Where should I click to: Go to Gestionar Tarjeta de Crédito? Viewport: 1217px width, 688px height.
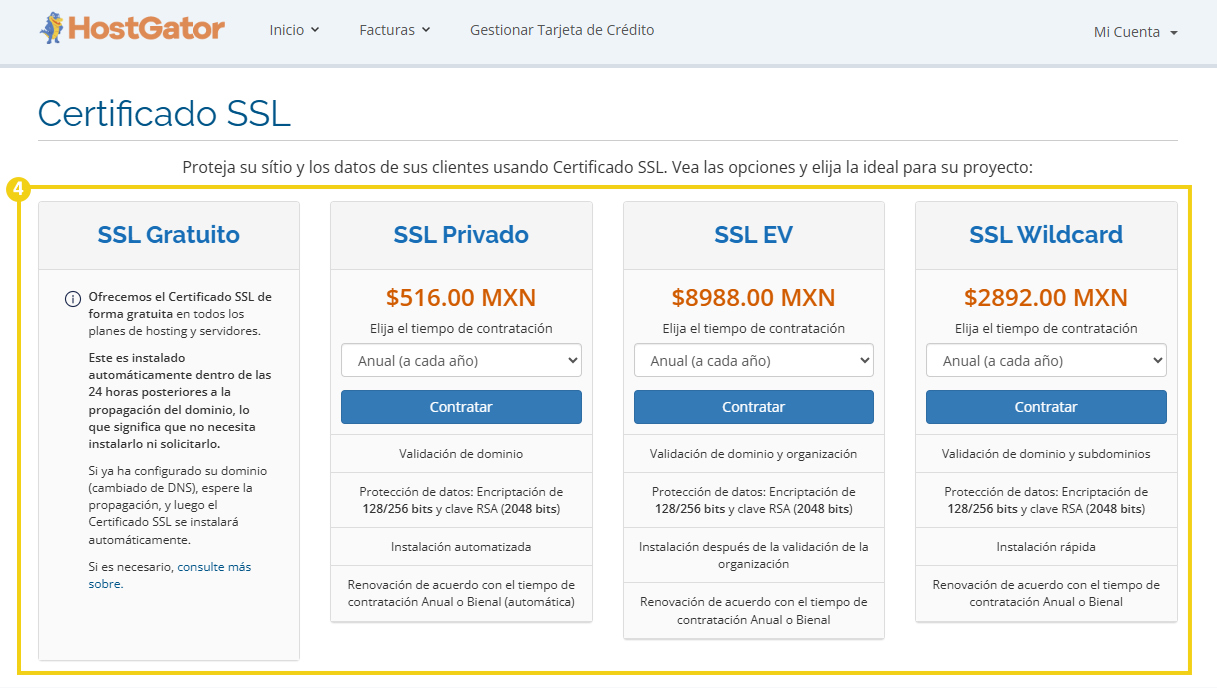562,30
